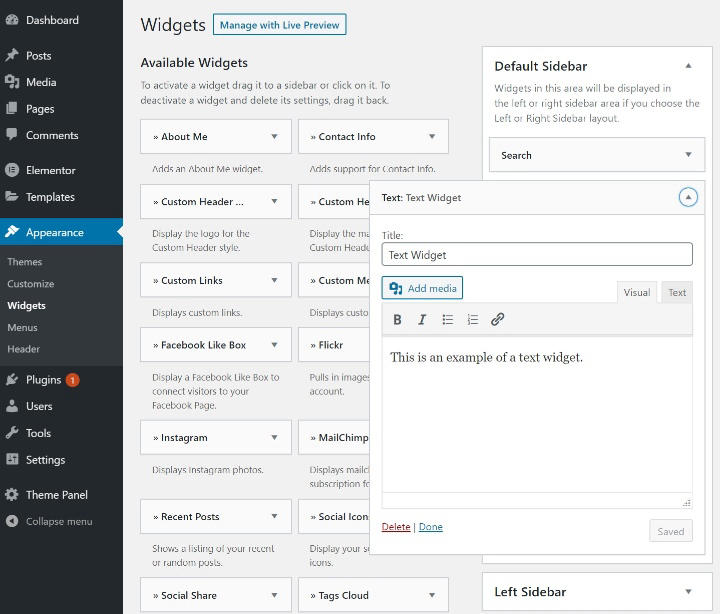Expand the Facebook Like Box arrow

[x=274, y=345]
